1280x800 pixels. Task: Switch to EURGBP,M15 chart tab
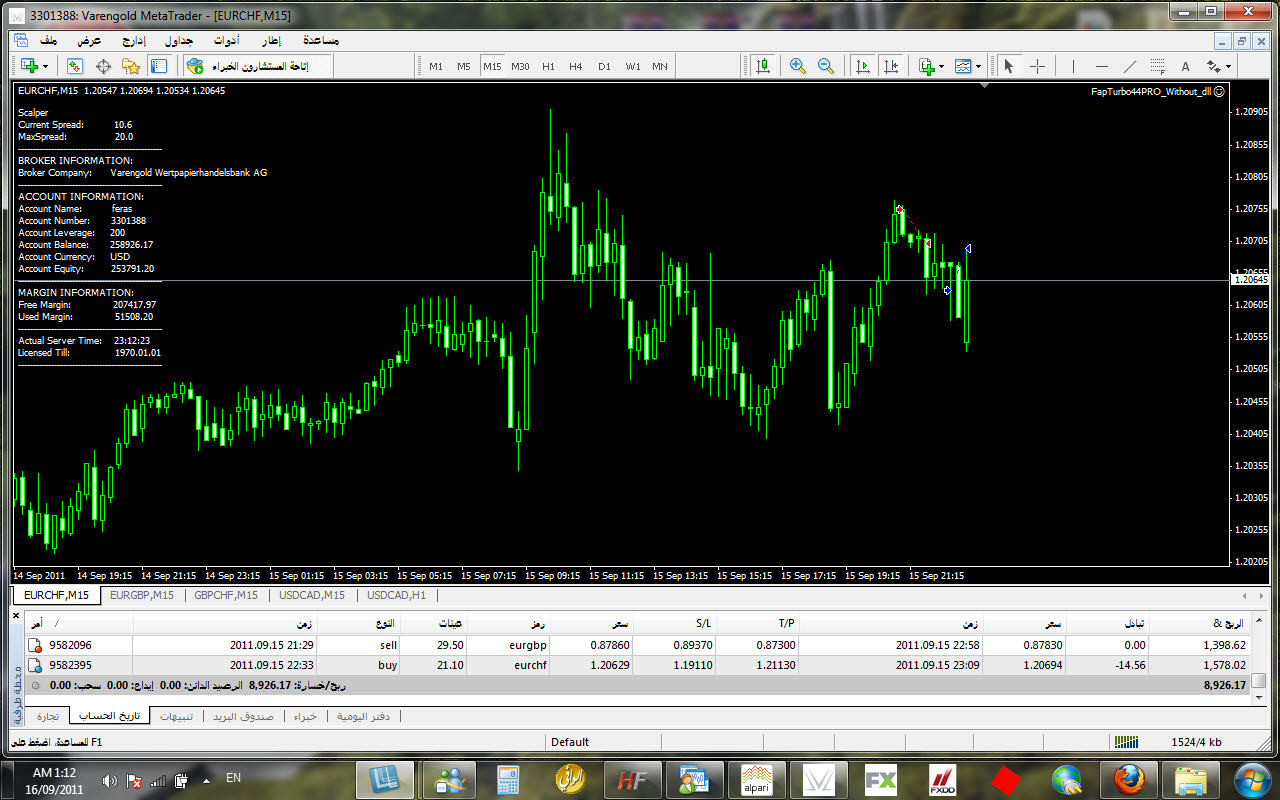click(141, 595)
